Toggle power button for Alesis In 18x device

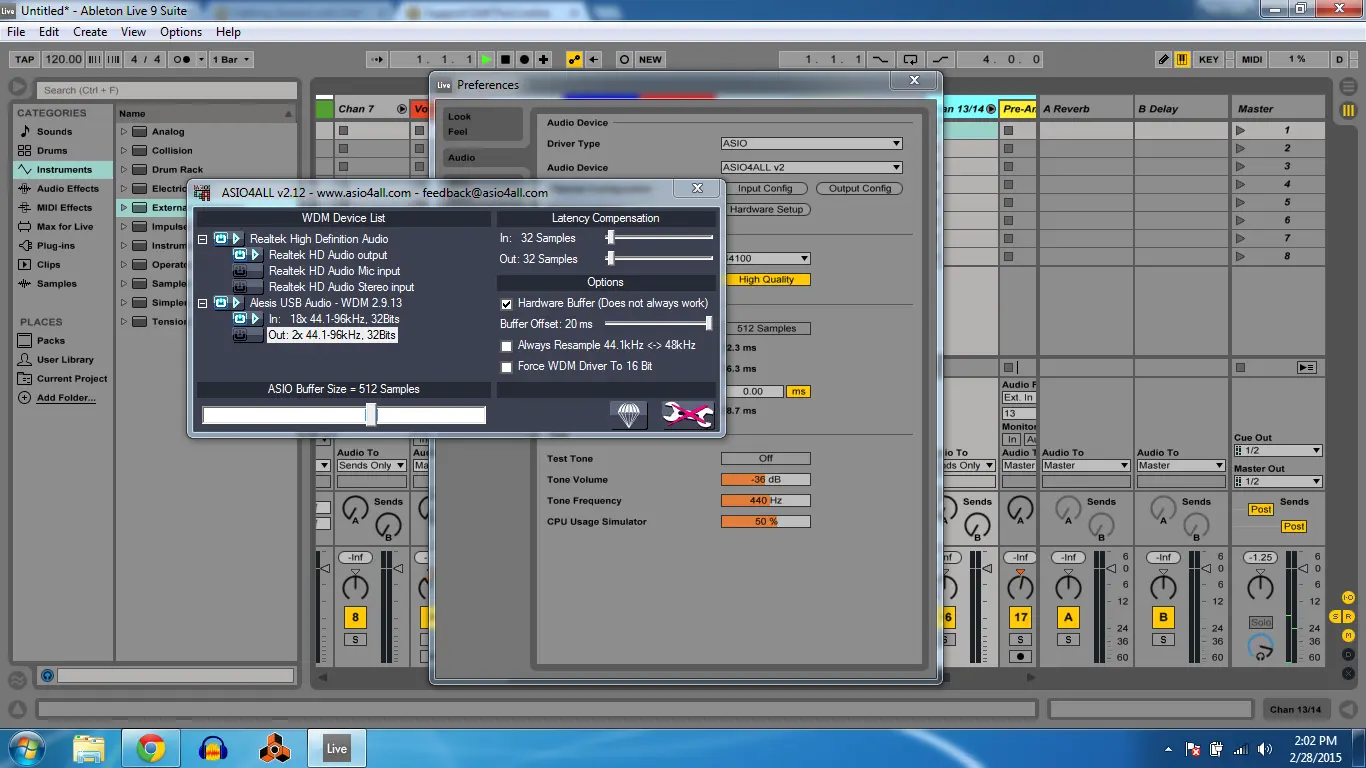240,318
